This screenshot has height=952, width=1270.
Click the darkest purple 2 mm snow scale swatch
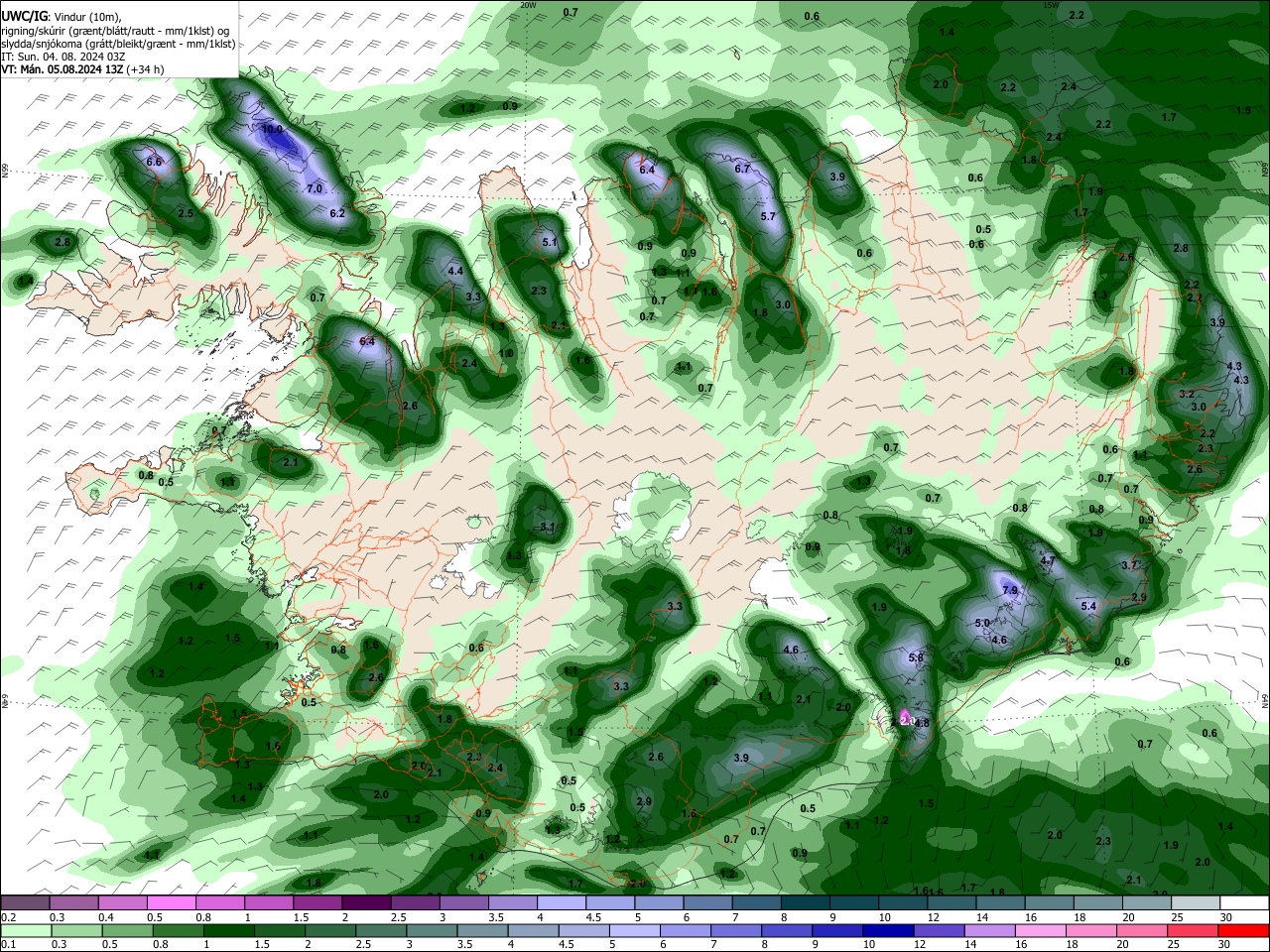365,902
